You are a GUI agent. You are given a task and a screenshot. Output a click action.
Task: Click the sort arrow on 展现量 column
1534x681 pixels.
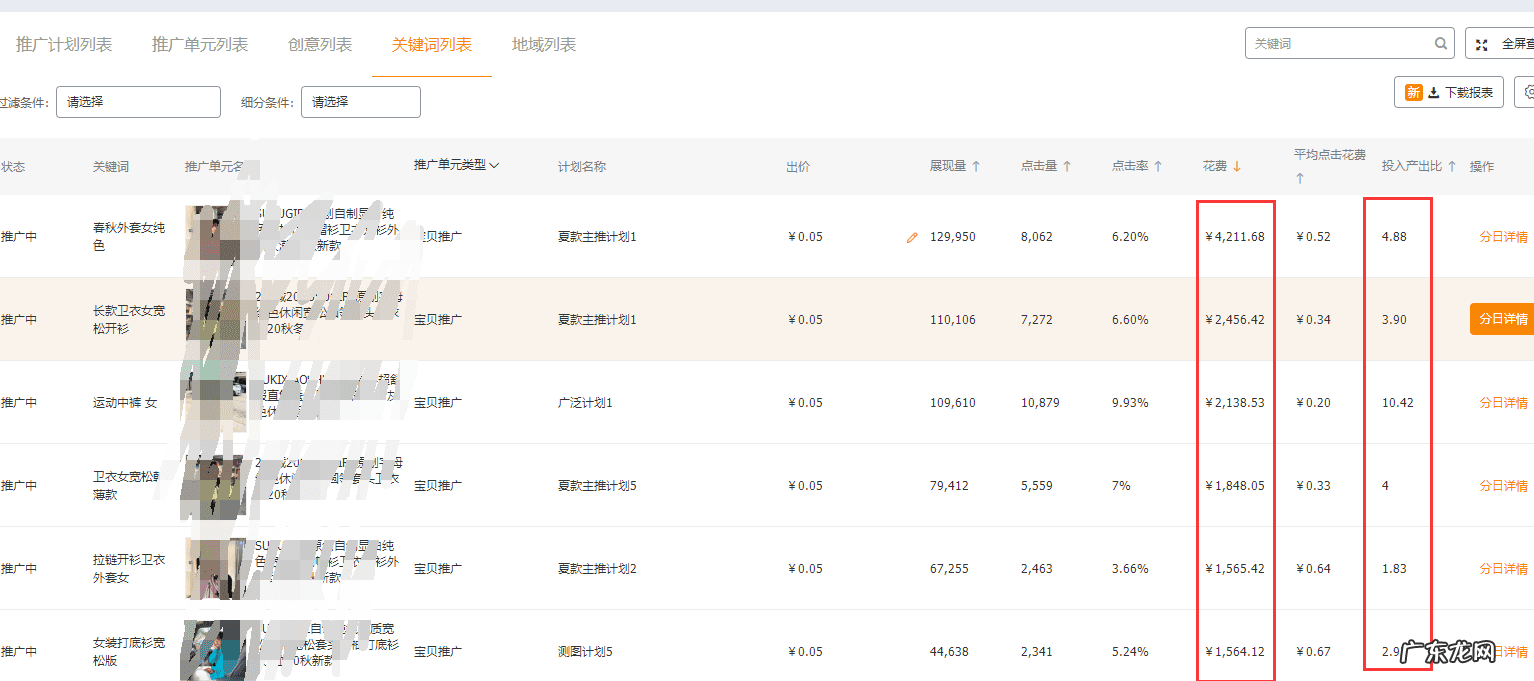pos(975,167)
